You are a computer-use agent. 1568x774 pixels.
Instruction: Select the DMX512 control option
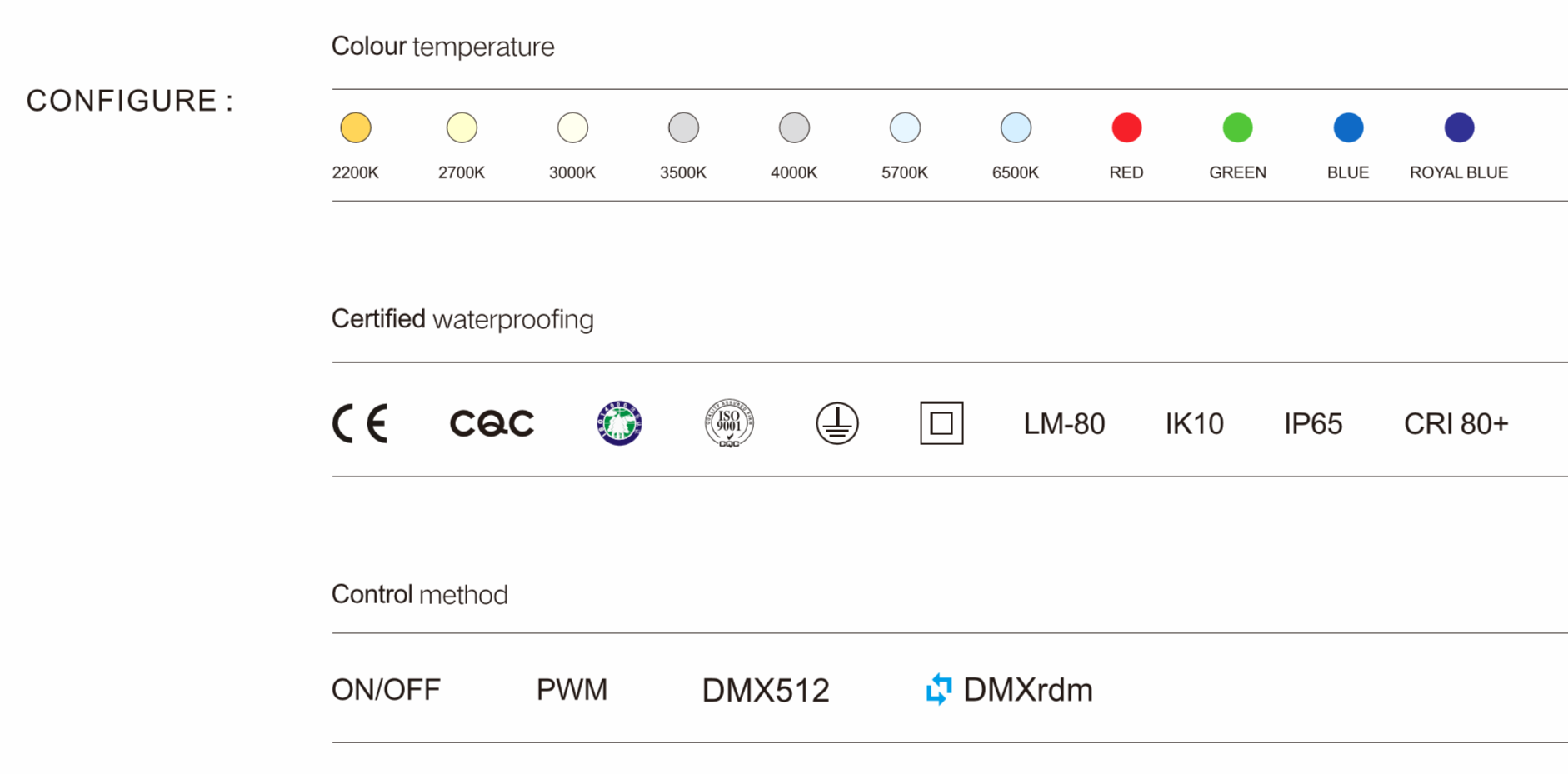pyautogui.click(x=766, y=691)
